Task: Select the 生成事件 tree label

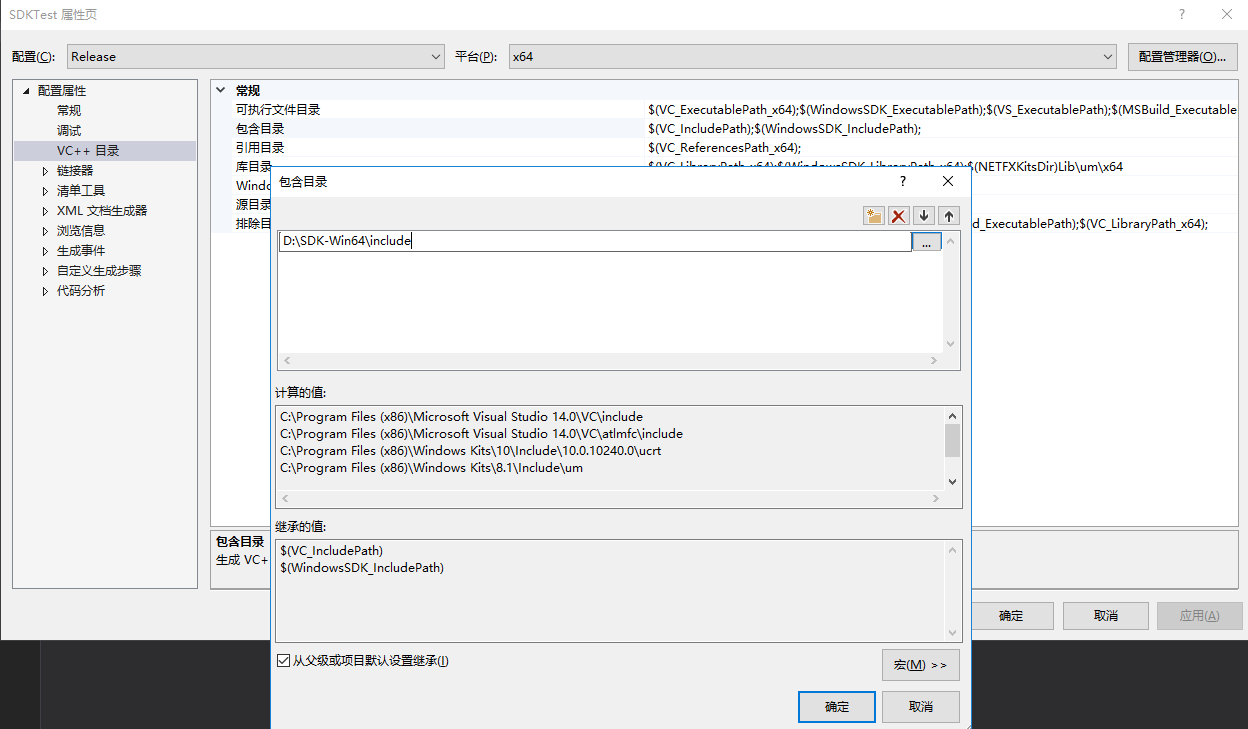Action: click(x=81, y=251)
